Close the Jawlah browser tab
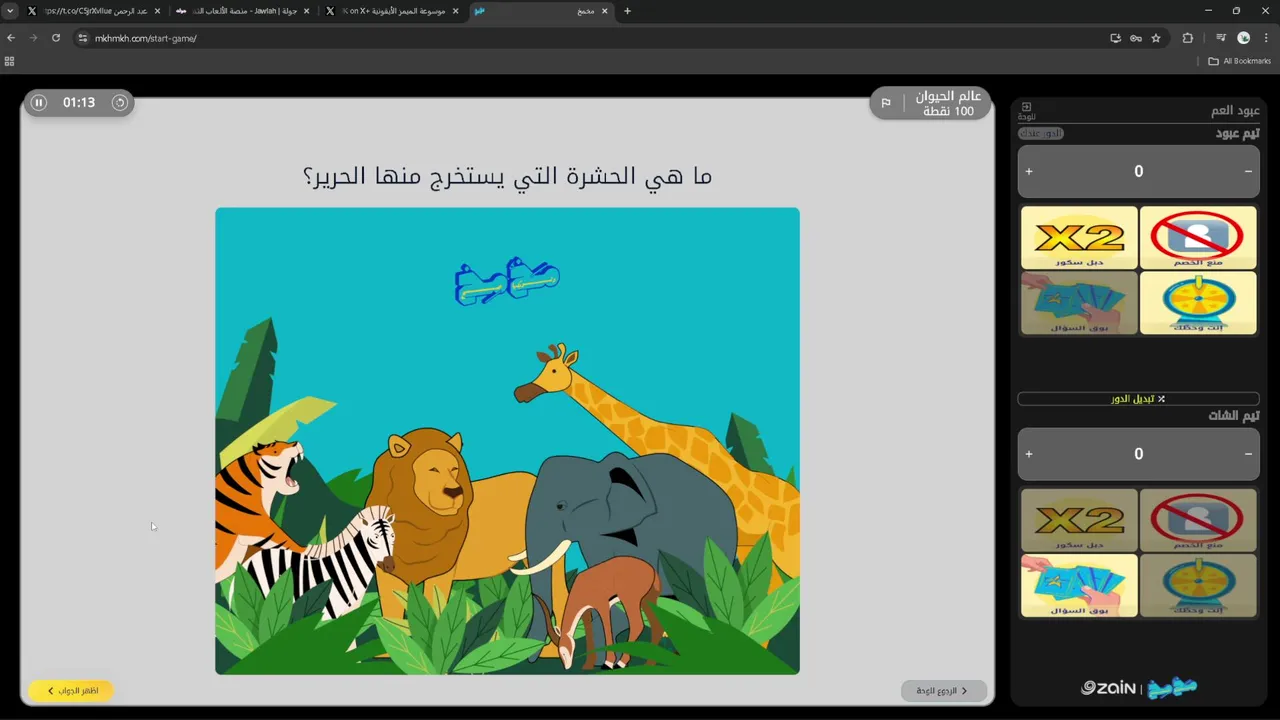The height and width of the screenshot is (720, 1280). (x=307, y=11)
